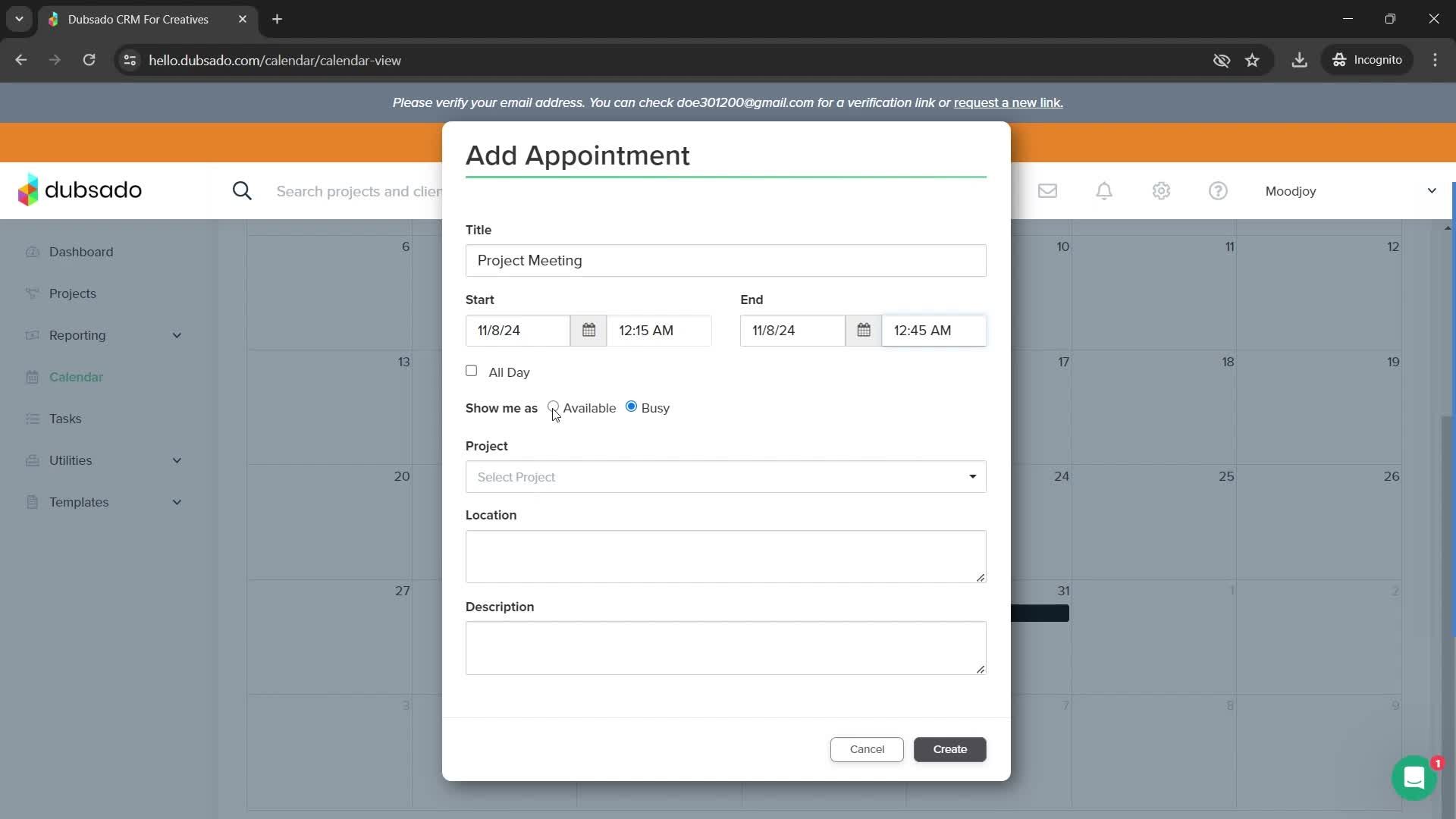Click the Reporting sidebar icon
The width and height of the screenshot is (1456, 819).
(x=32, y=335)
